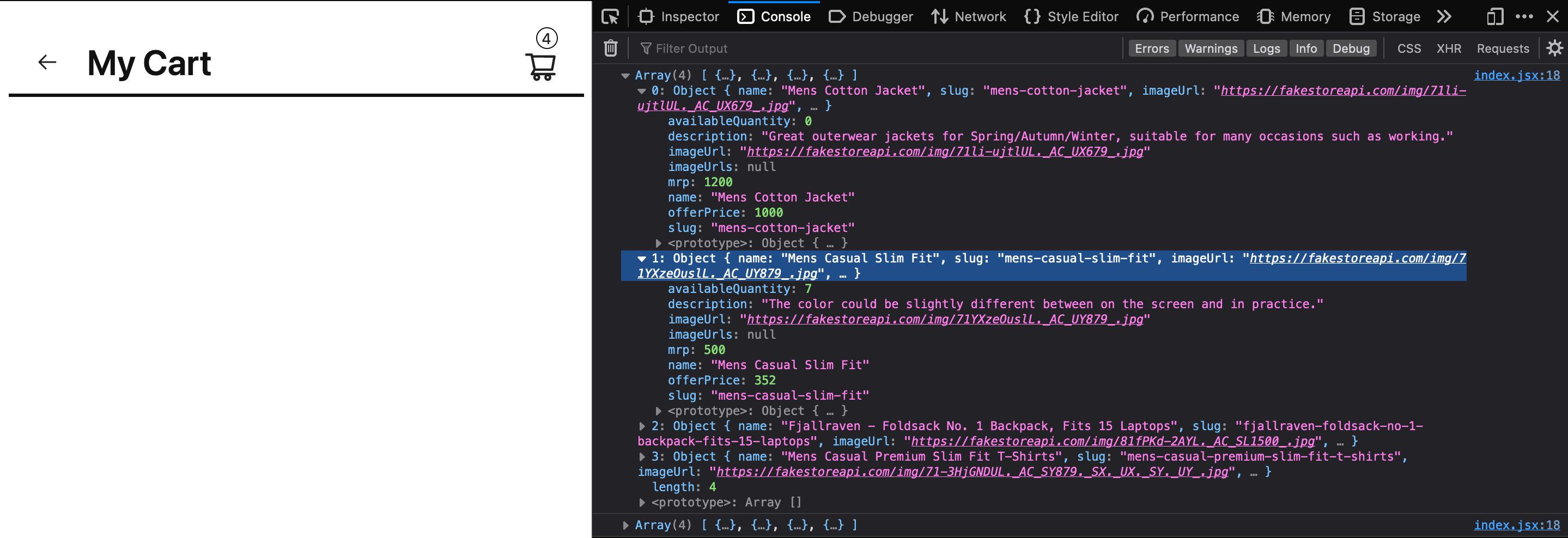Select slug "mens-cotton-jacket" value
1568x538 pixels.
point(783,228)
